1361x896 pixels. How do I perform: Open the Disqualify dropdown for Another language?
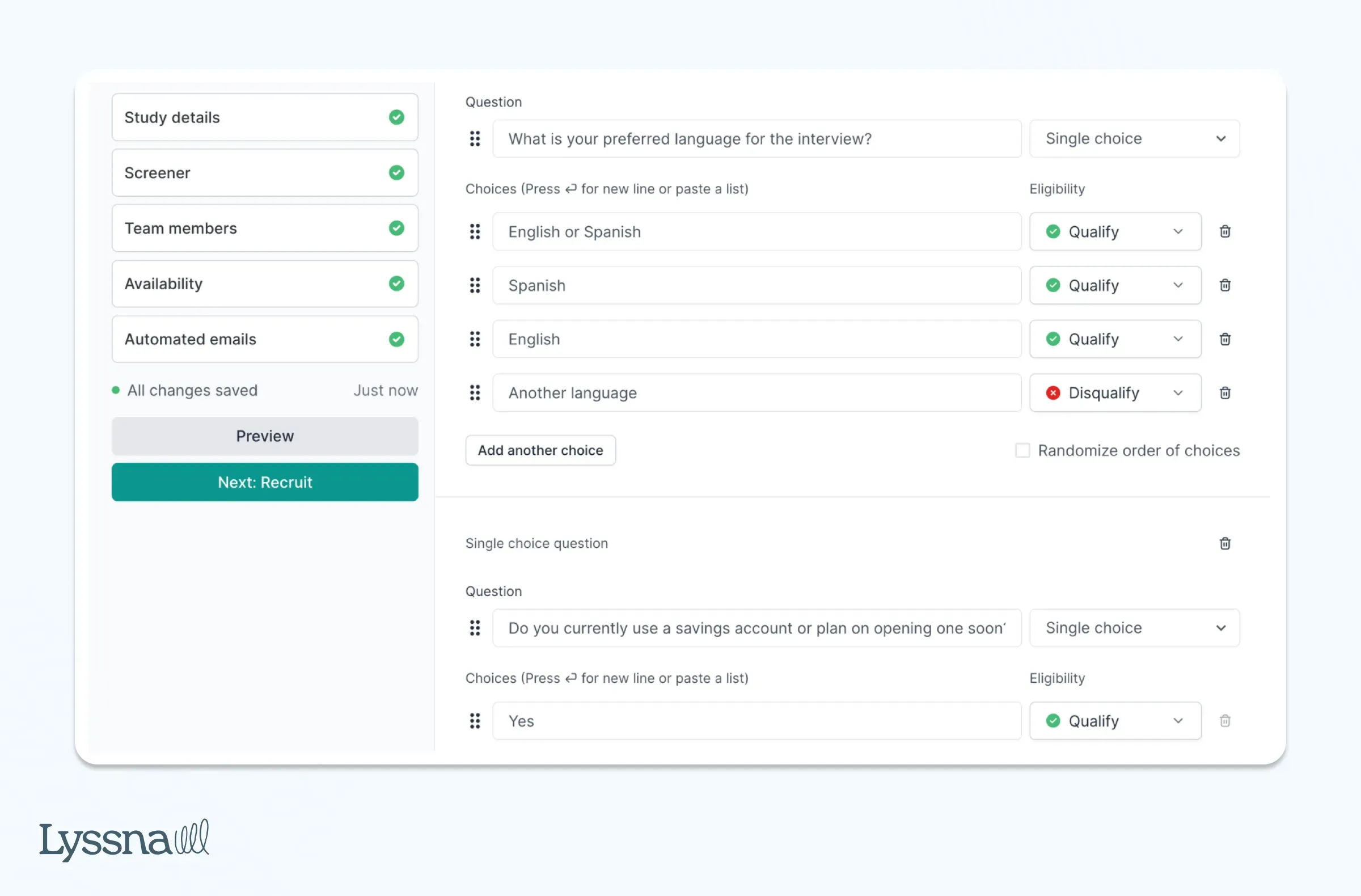click(1114, 393)
